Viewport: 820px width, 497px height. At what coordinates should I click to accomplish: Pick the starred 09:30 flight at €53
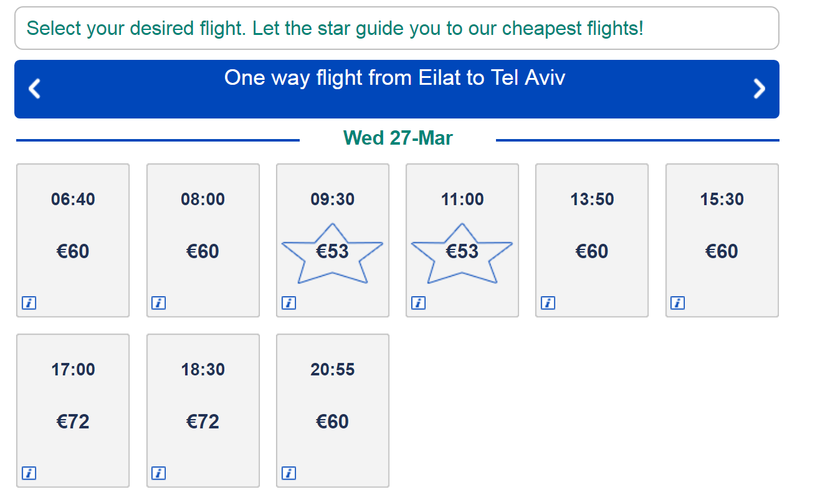click(332, 240)
